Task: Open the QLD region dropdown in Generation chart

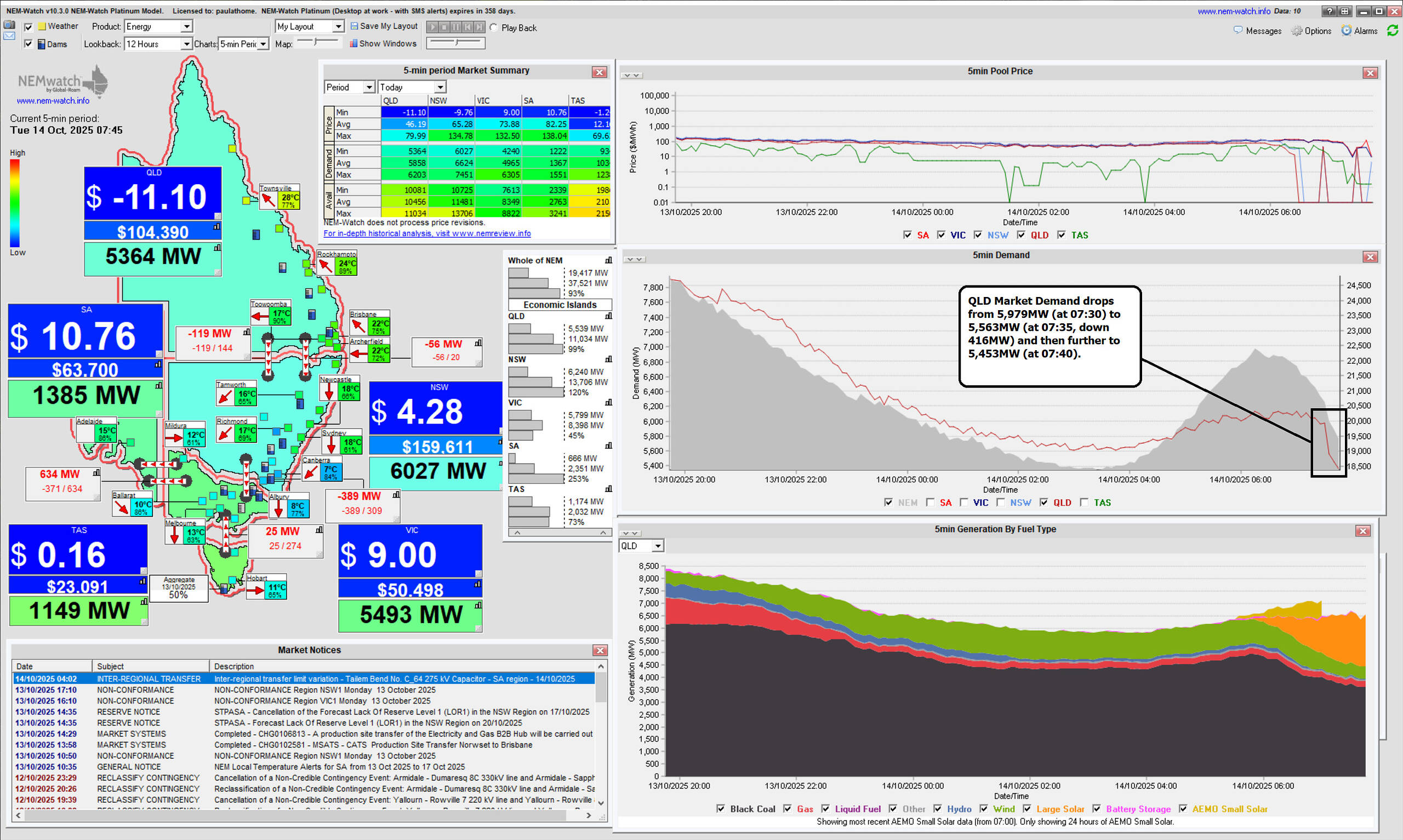Action: tap(657, 546)
